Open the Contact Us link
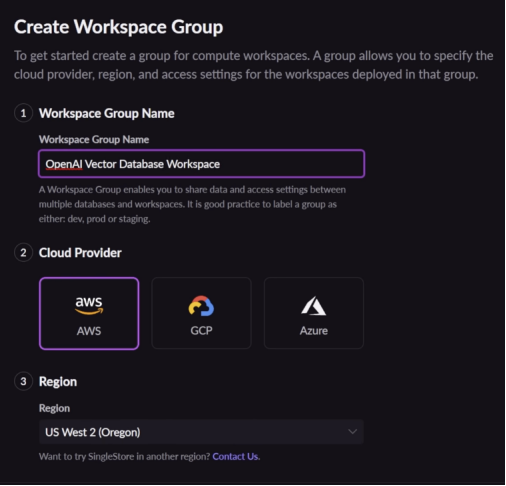This screenshot has width=506, height=486. tap(235, 456)
